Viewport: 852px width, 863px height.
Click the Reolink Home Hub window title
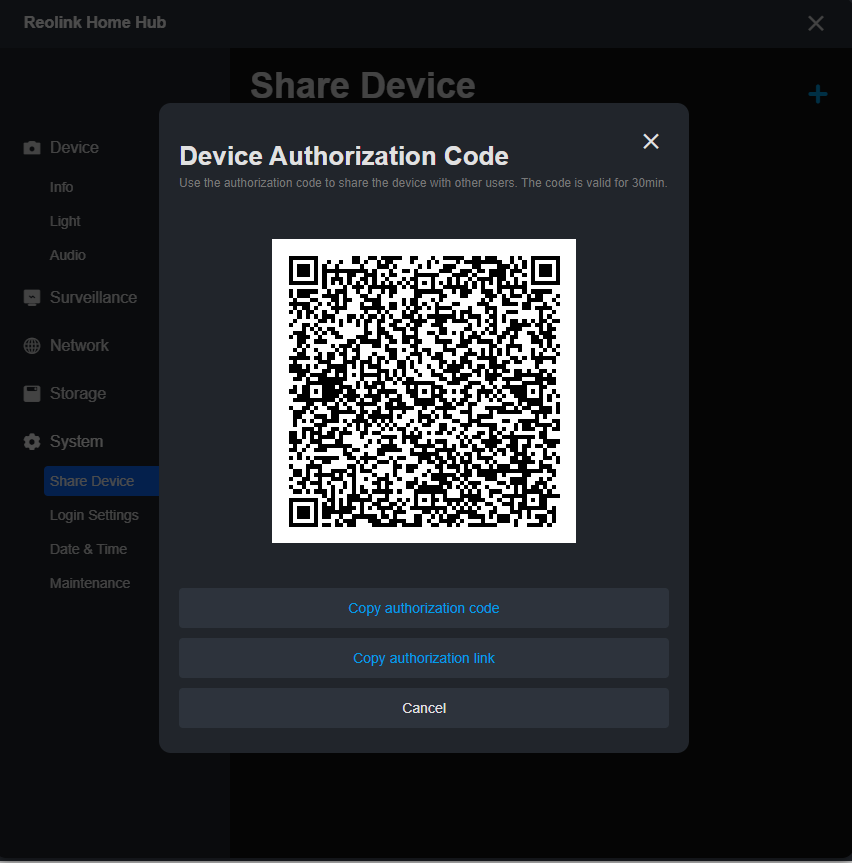point(95,23)
